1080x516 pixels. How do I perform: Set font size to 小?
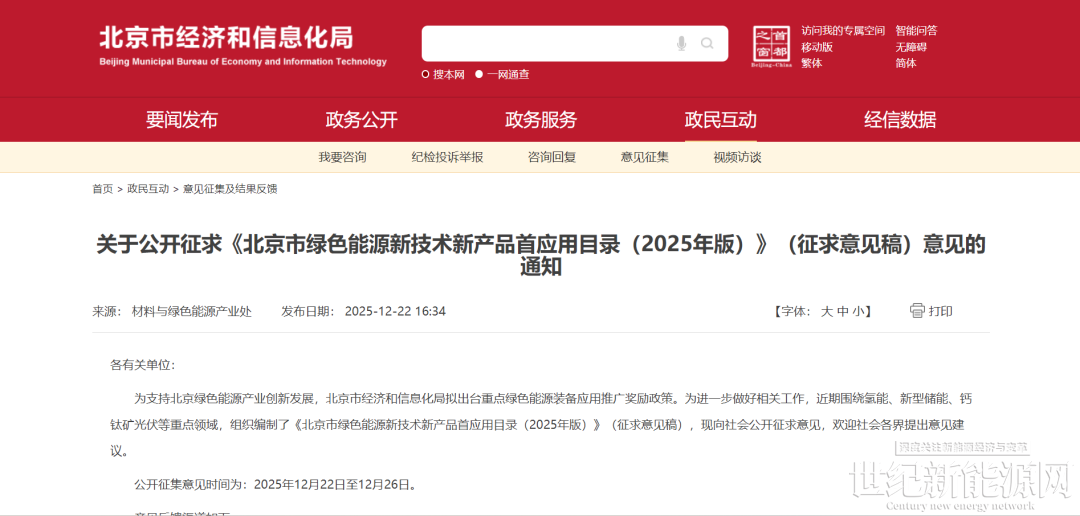[858, 311]
